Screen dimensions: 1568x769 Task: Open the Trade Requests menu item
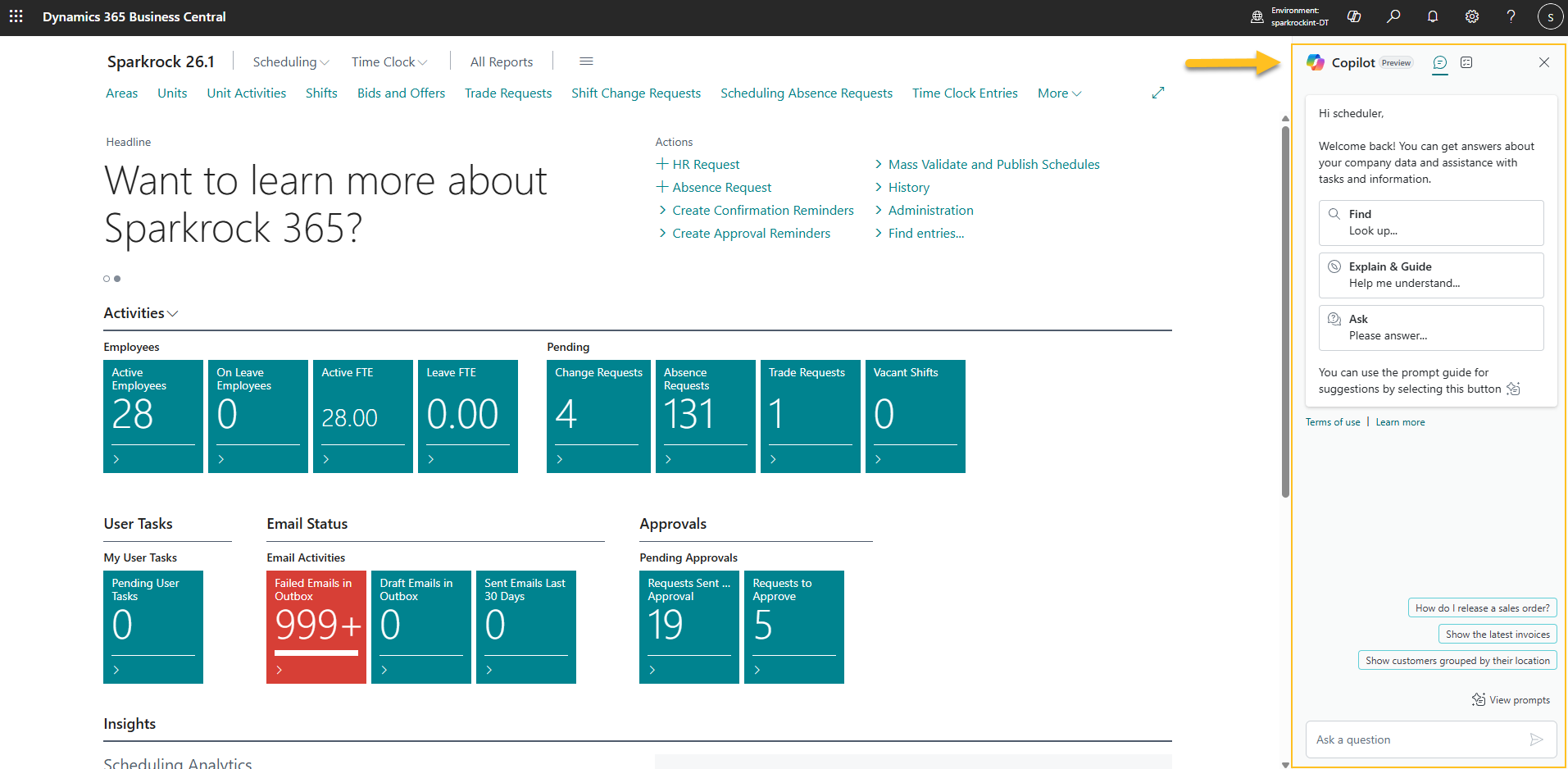tap(507, 93)
